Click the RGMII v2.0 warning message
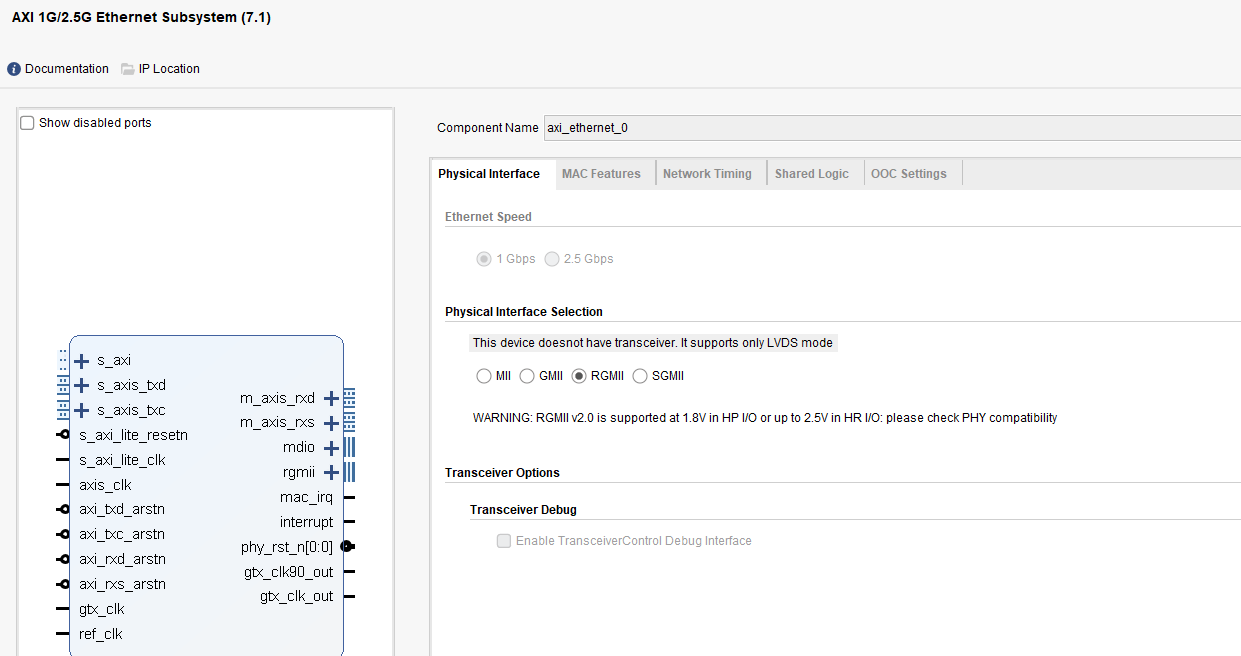 click(765, 418)
